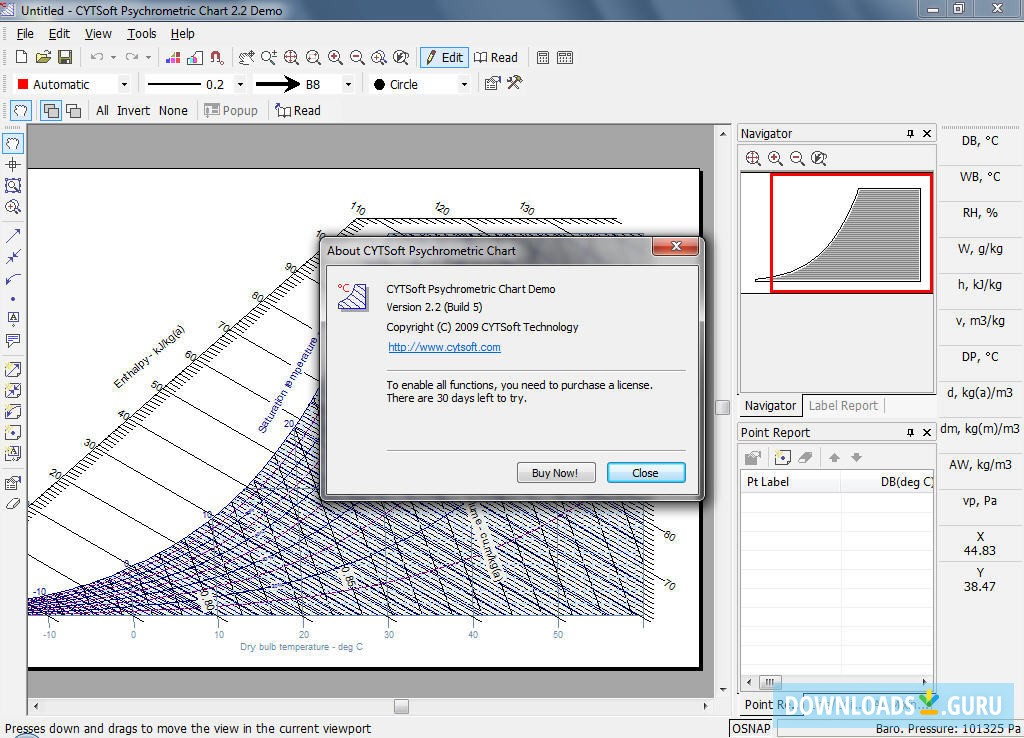Viewport: 1024px width, 738px height.
Task: Click the text label tool in left toolbar
Action: 13,319
